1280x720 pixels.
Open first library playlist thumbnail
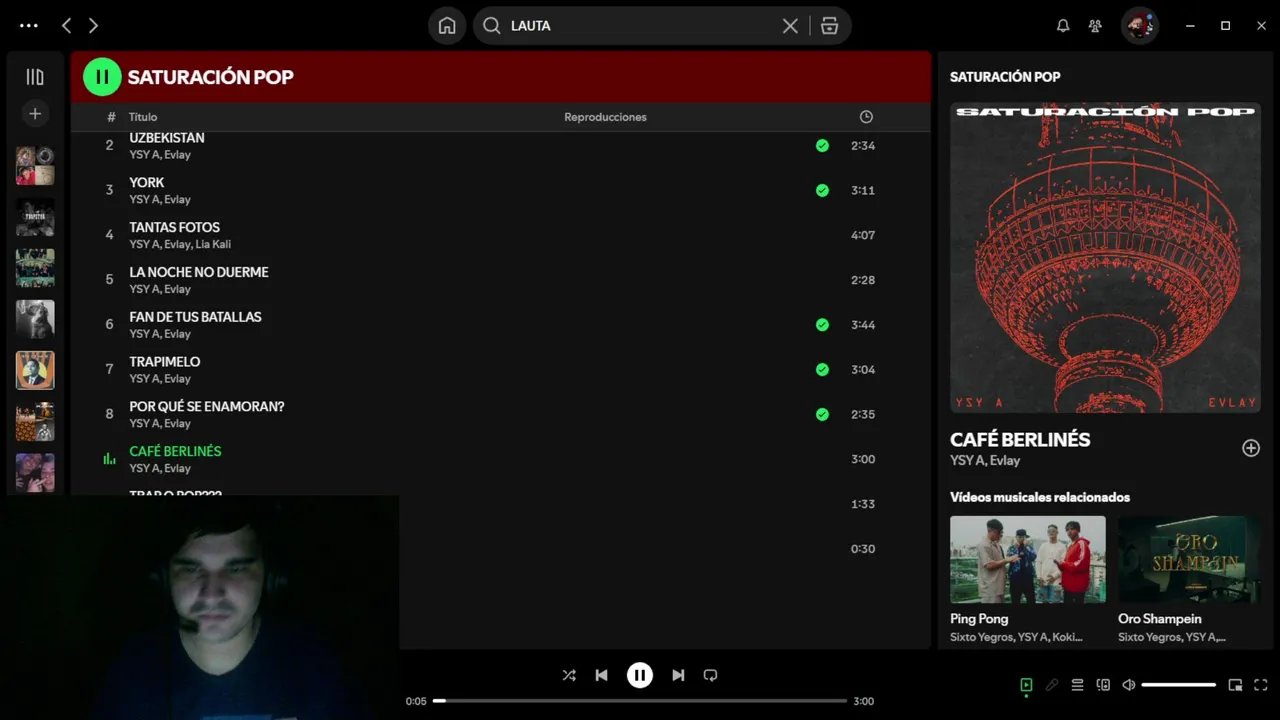pos(35,166)
